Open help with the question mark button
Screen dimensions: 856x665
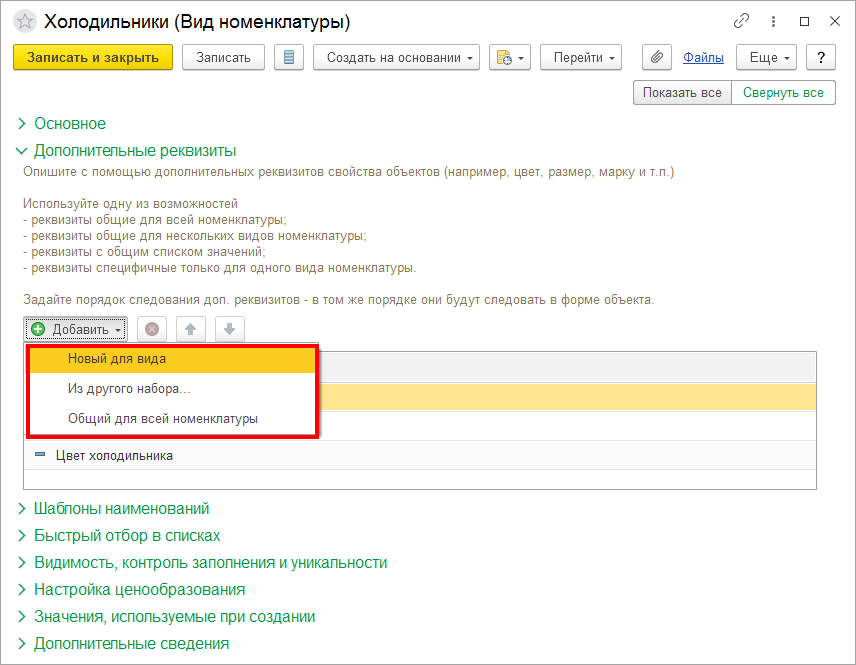(821, 58)
